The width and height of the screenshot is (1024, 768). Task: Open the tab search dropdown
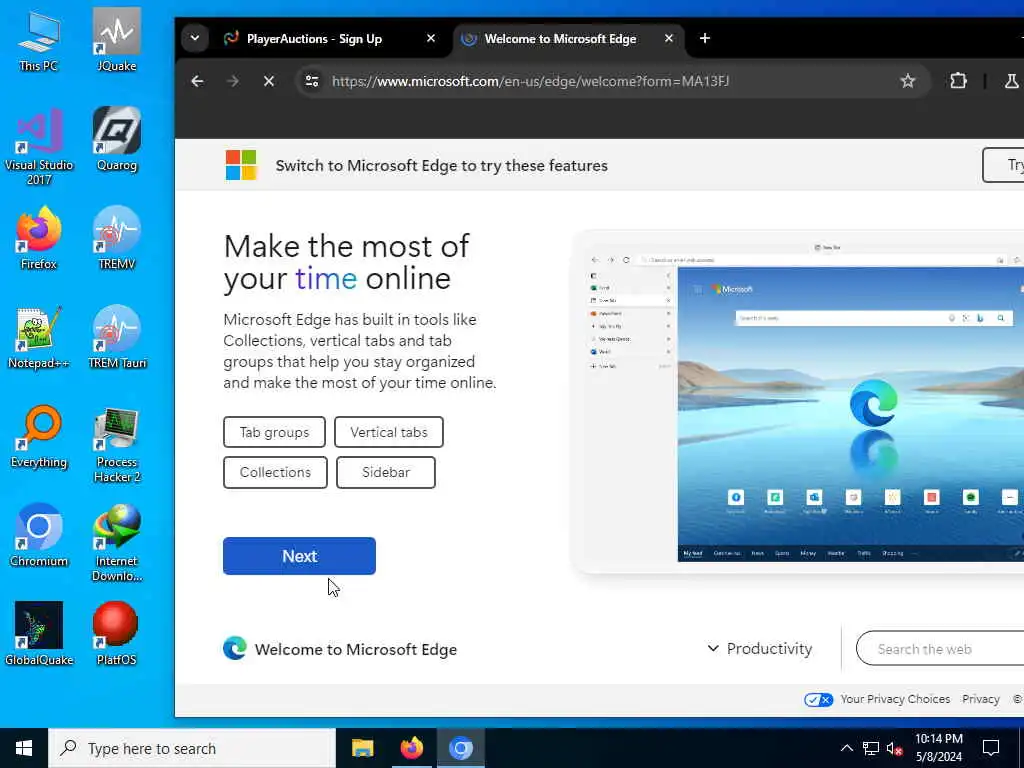click(x=195, y=38)
